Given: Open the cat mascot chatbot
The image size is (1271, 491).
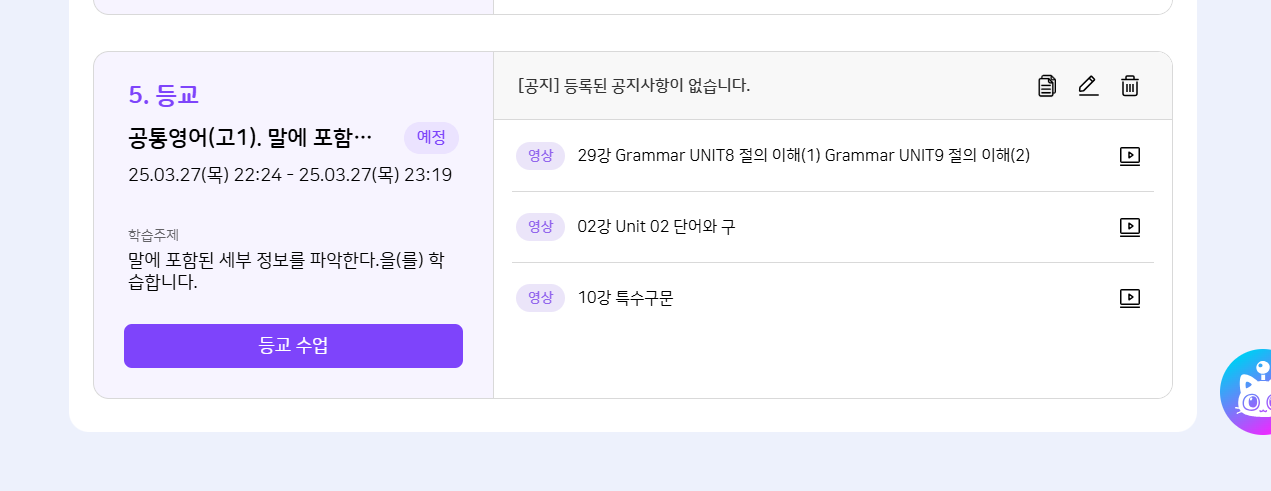Looking at the screenshot, I should (x=1248, y=394).
